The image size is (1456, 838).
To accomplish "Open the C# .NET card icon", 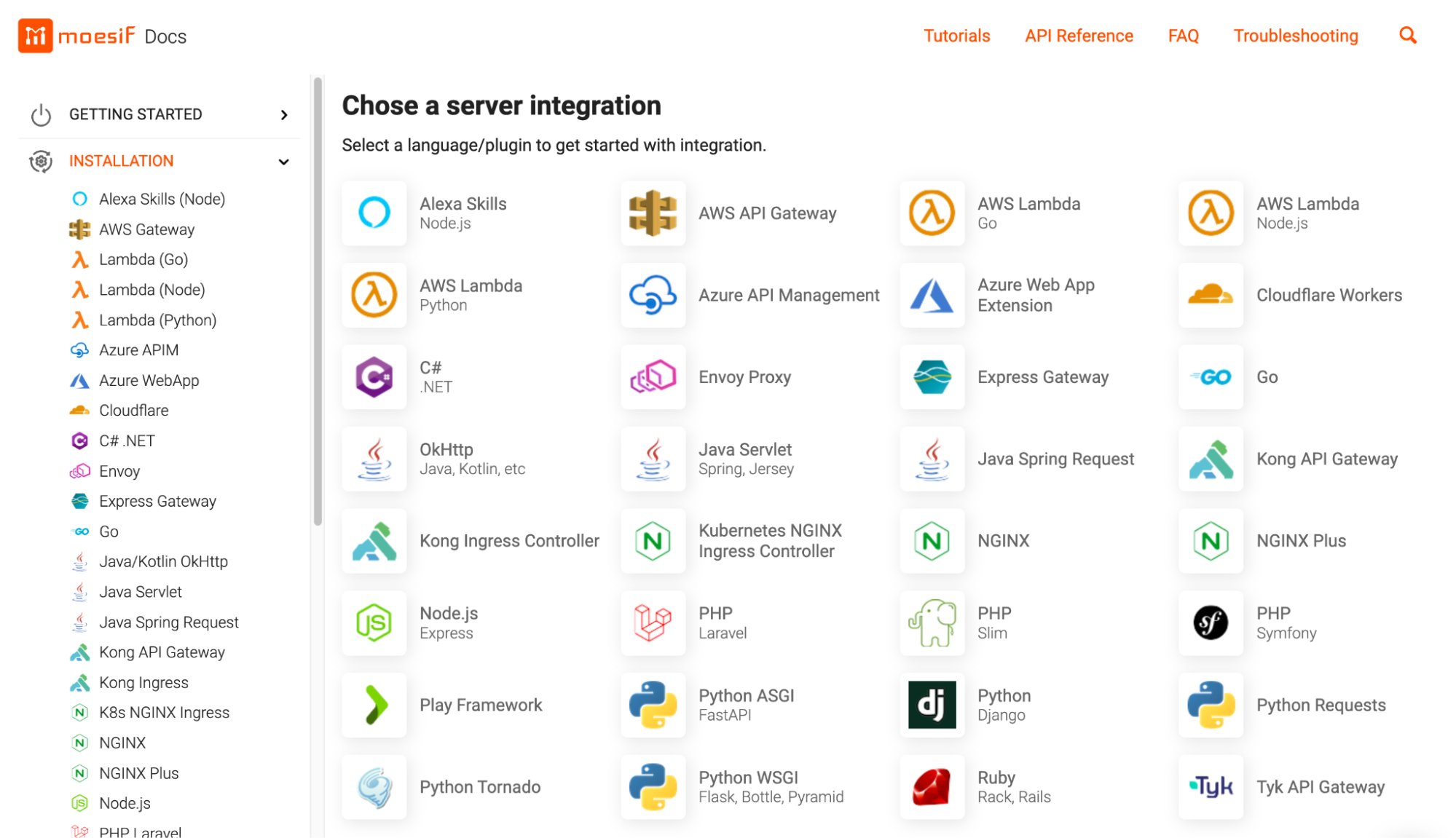I will [x=374, y=377].
